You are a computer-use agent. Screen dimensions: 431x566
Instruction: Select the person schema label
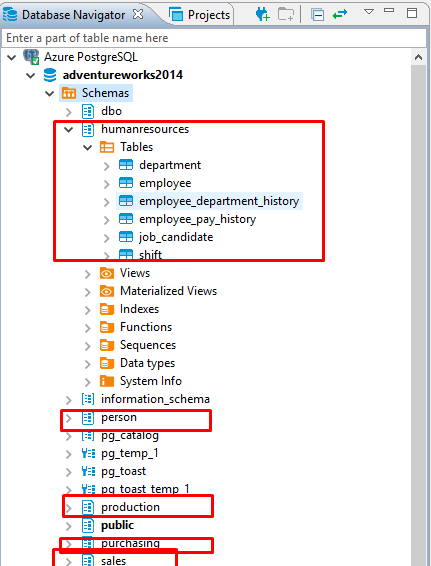point(119,418)
